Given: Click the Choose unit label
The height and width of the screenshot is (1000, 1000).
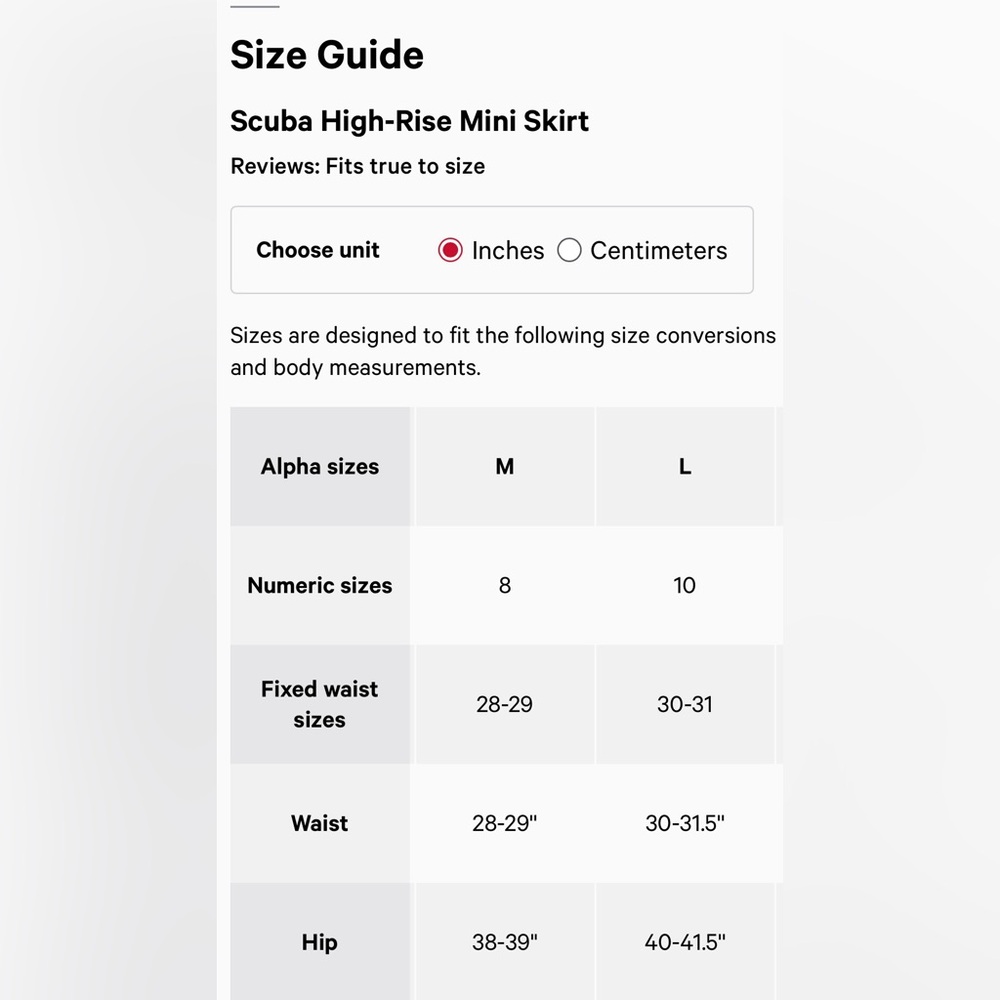Looking at the screenshot, I should point(318,250).
